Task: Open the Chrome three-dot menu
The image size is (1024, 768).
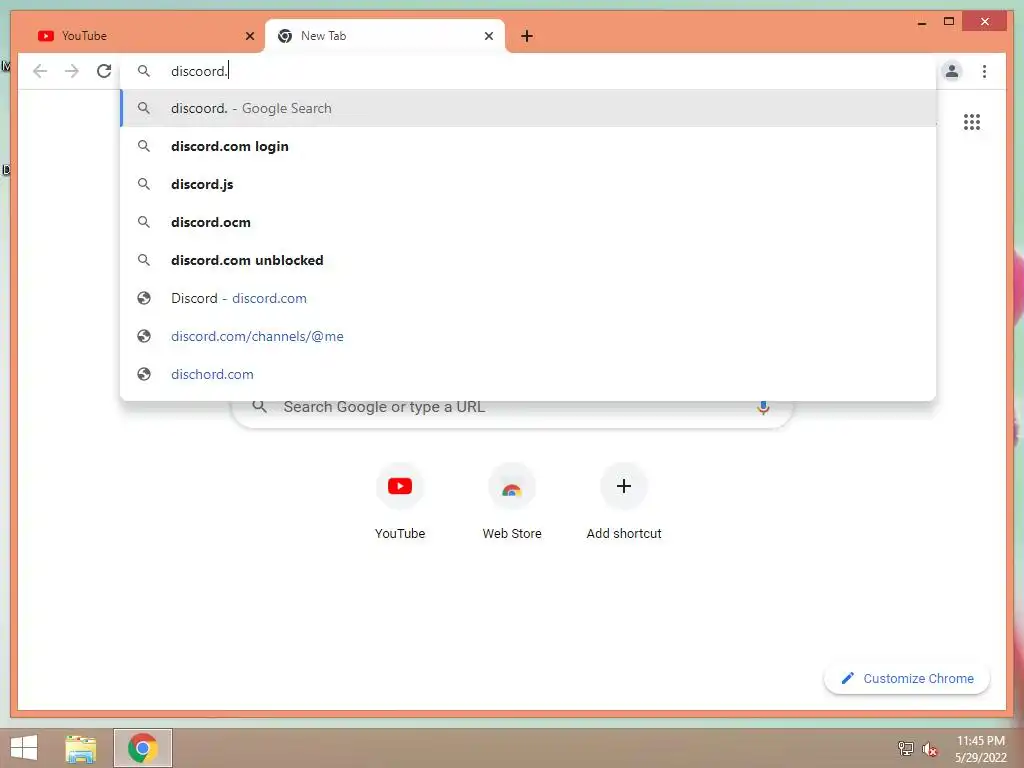Action: coord(984,71)
